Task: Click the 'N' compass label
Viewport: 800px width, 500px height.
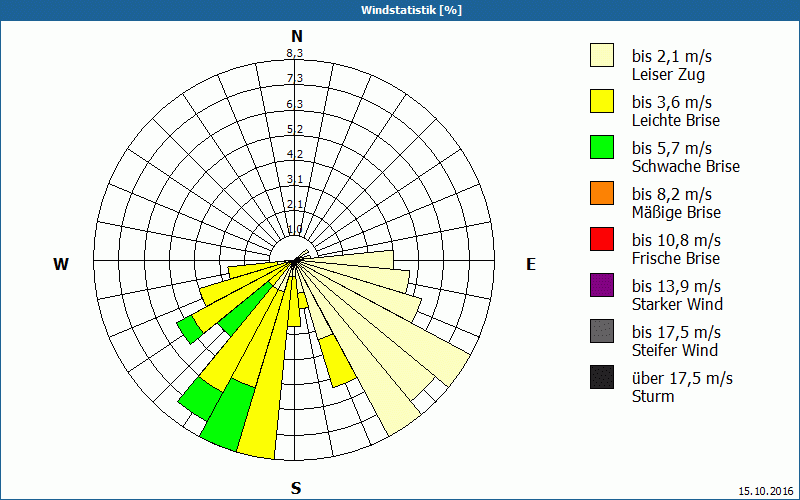Action: pos(297,36)
